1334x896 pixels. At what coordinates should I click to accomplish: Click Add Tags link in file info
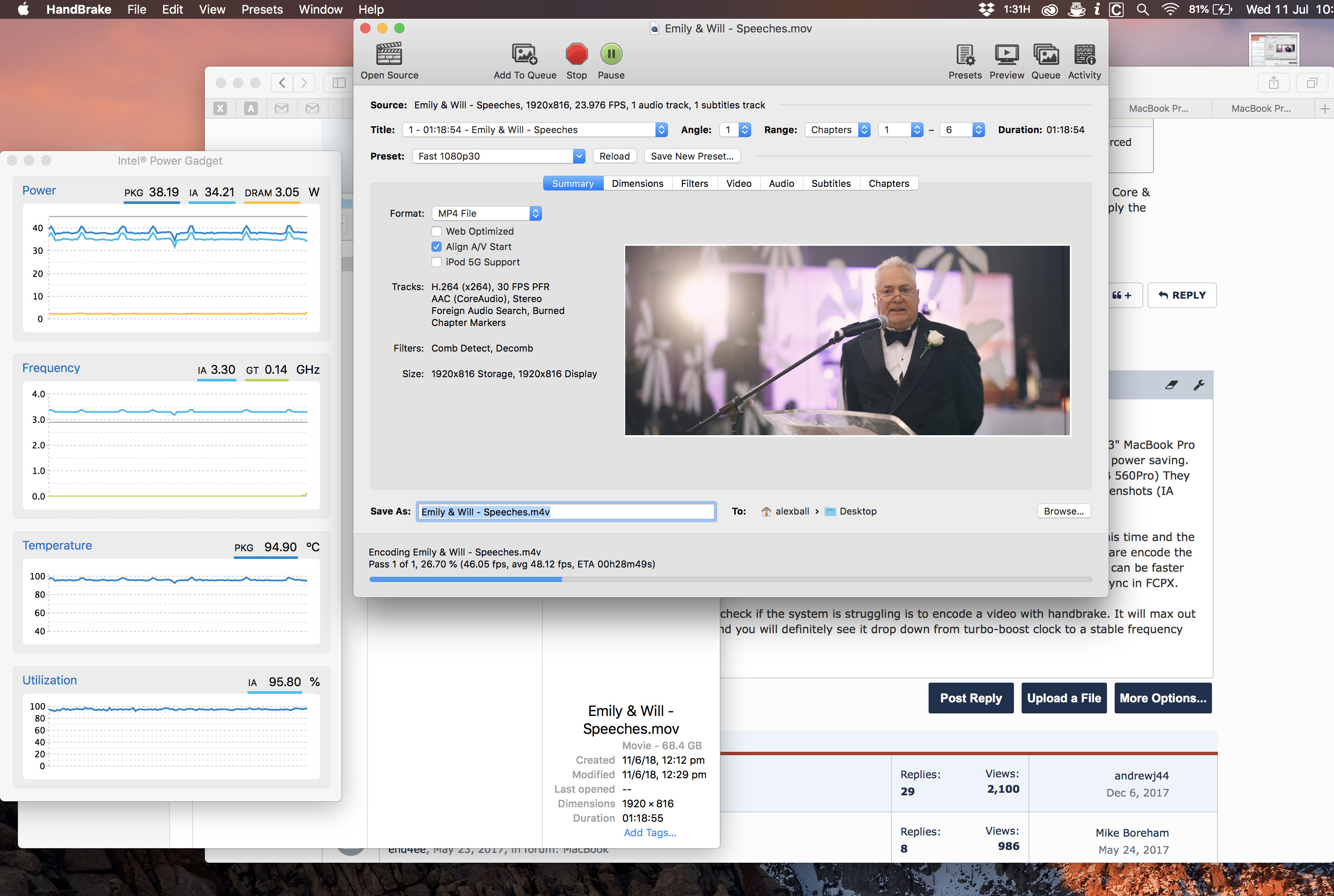coord(650,832)
